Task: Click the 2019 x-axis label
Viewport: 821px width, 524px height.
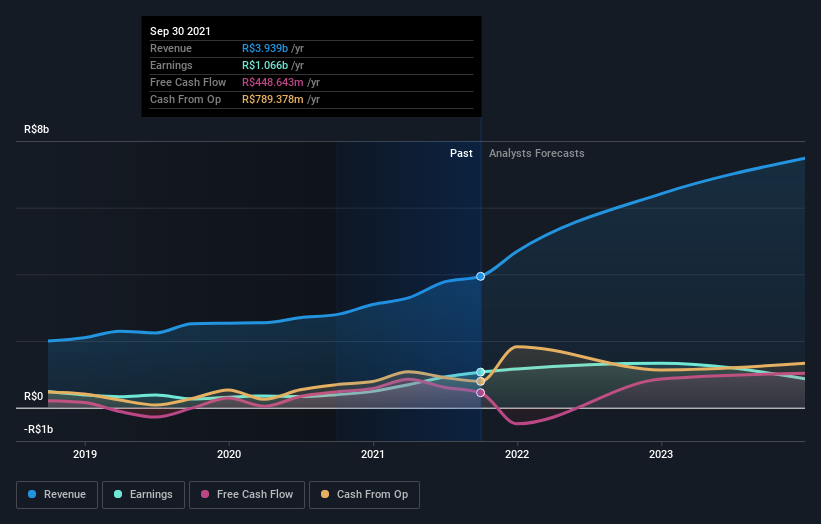Action: pyautogui.click(x=85, y=454)
